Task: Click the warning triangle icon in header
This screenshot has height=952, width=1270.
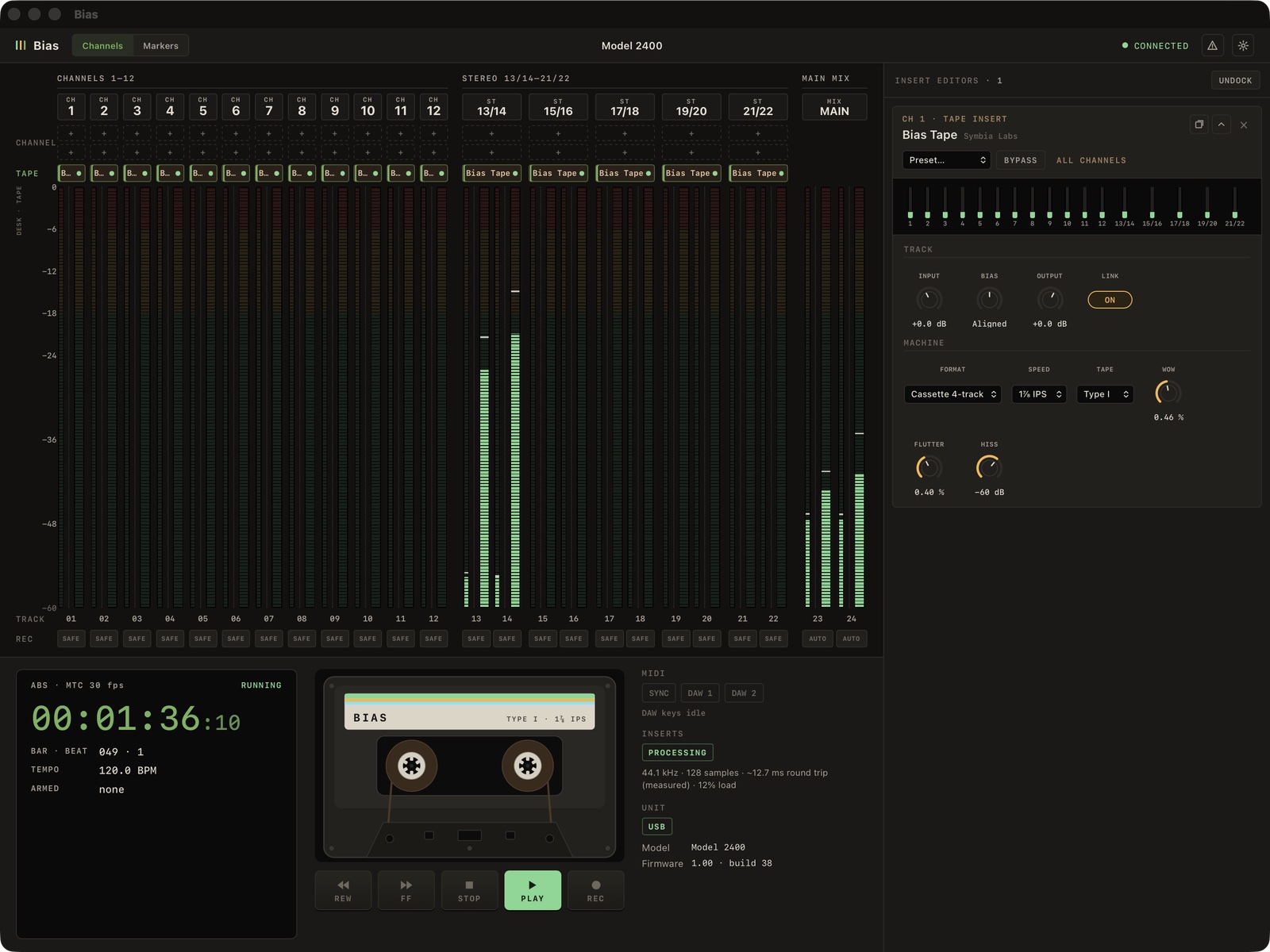Action: 1212,46
